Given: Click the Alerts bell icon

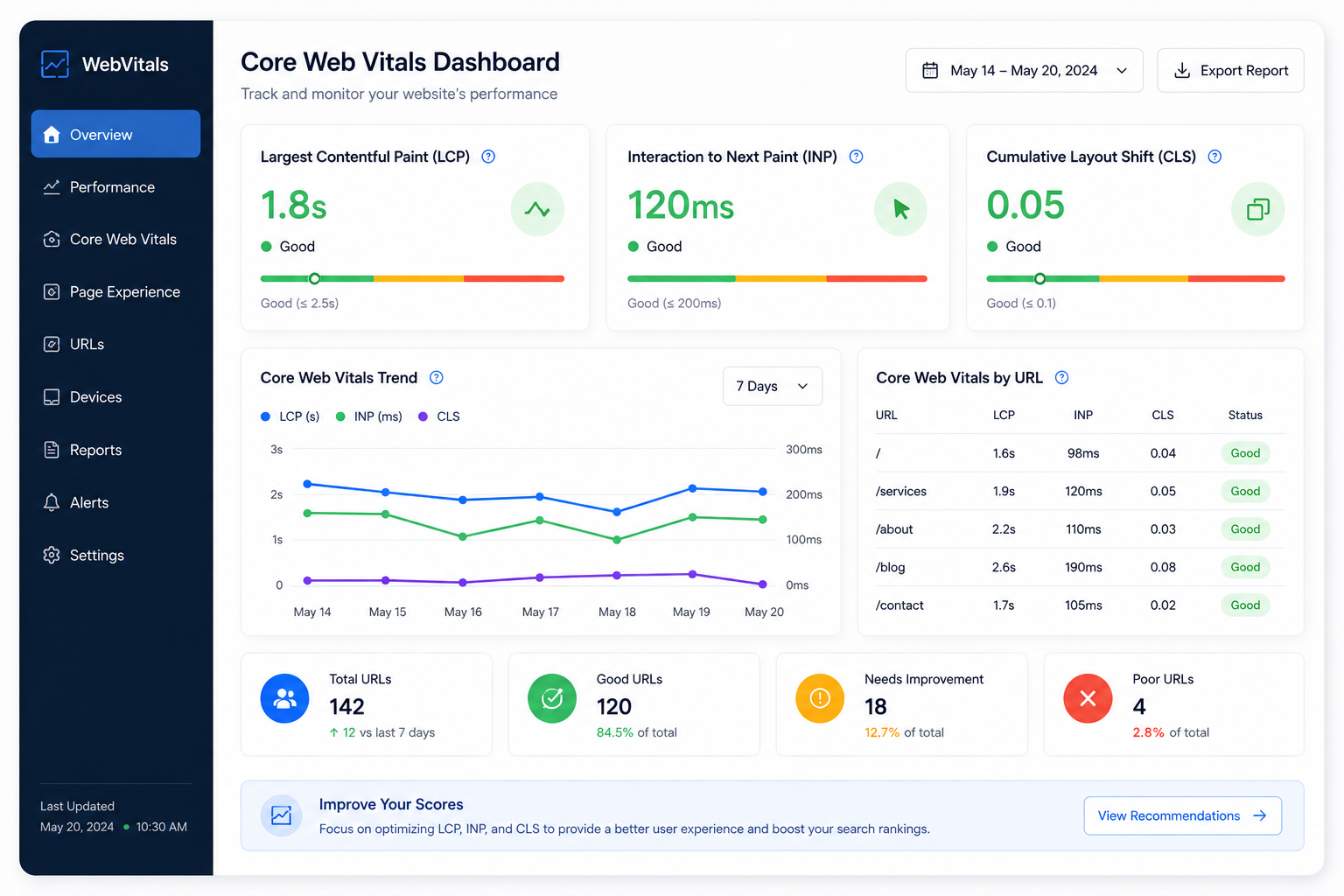Looking at the screenshot, I should tap(52, 502).
